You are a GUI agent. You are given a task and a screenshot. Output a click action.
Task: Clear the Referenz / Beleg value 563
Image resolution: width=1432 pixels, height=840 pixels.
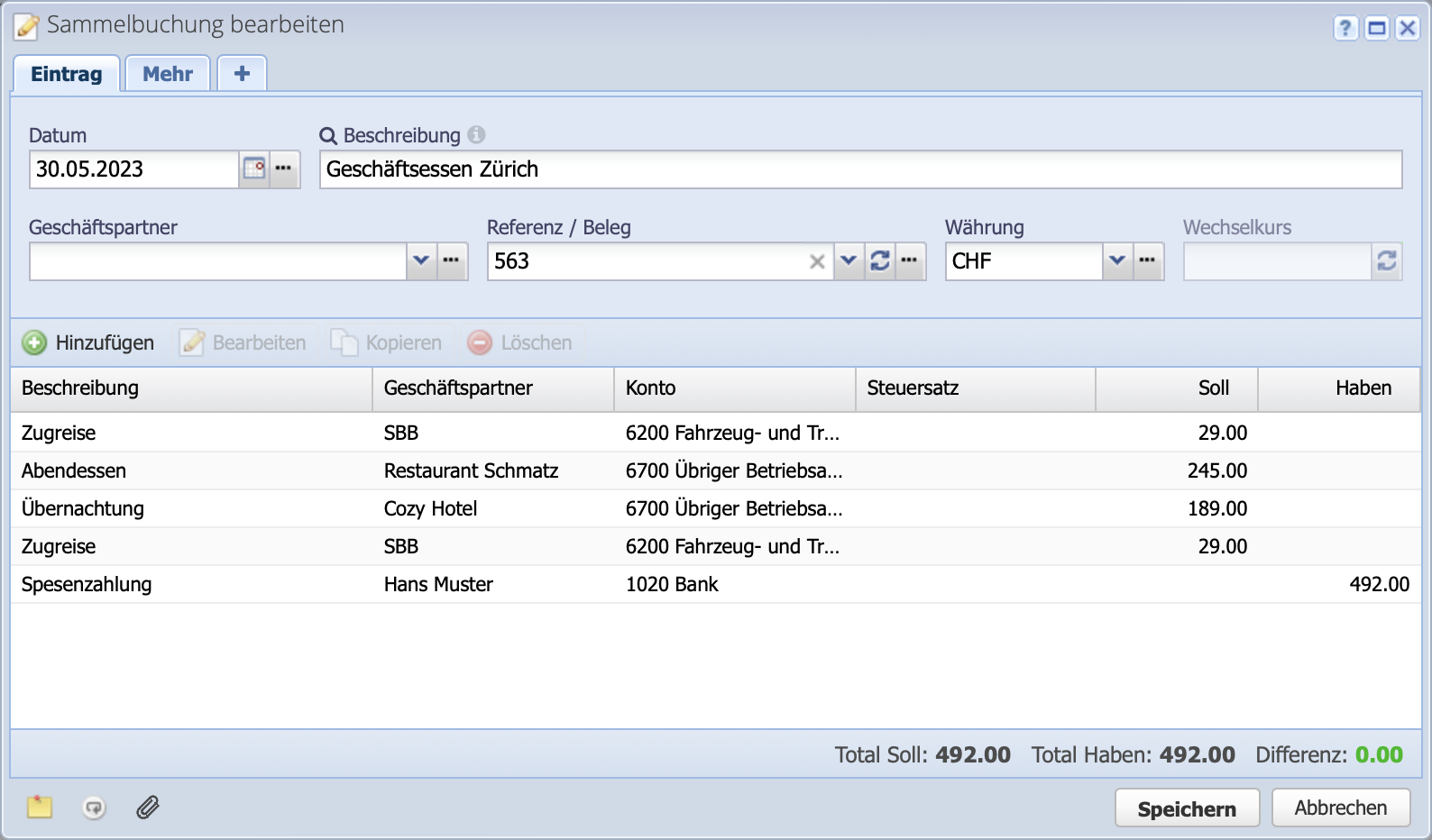(817, 261)
